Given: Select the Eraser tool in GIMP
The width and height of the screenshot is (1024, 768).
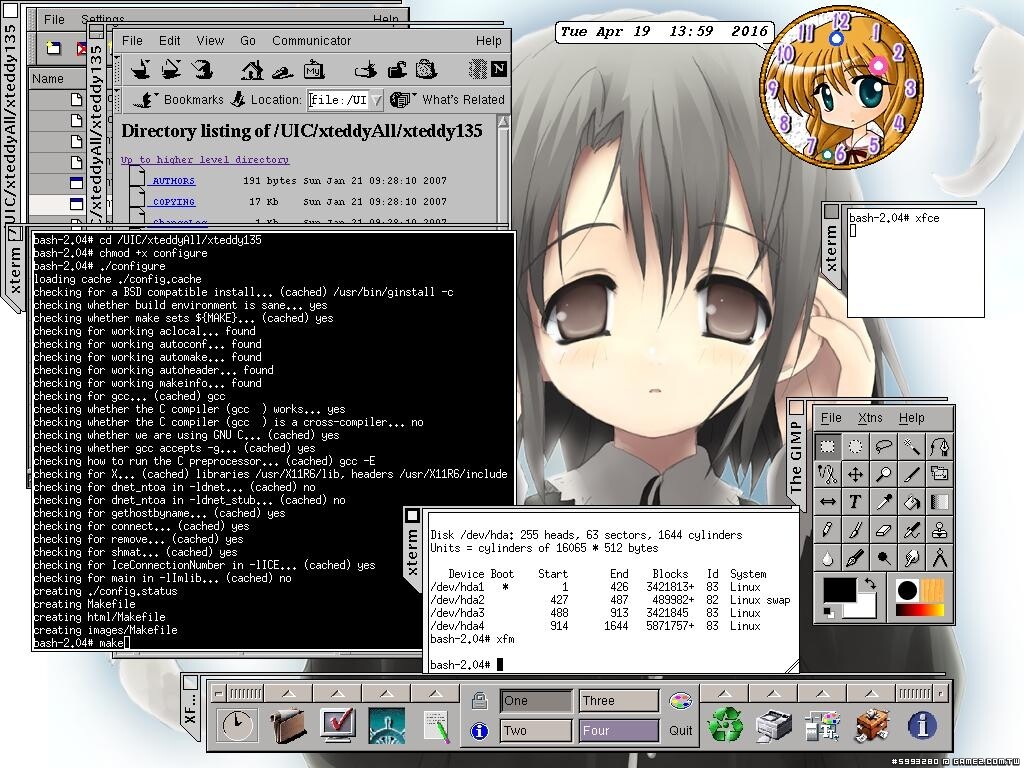Looking at the screenshot, I should pos(883,530).
